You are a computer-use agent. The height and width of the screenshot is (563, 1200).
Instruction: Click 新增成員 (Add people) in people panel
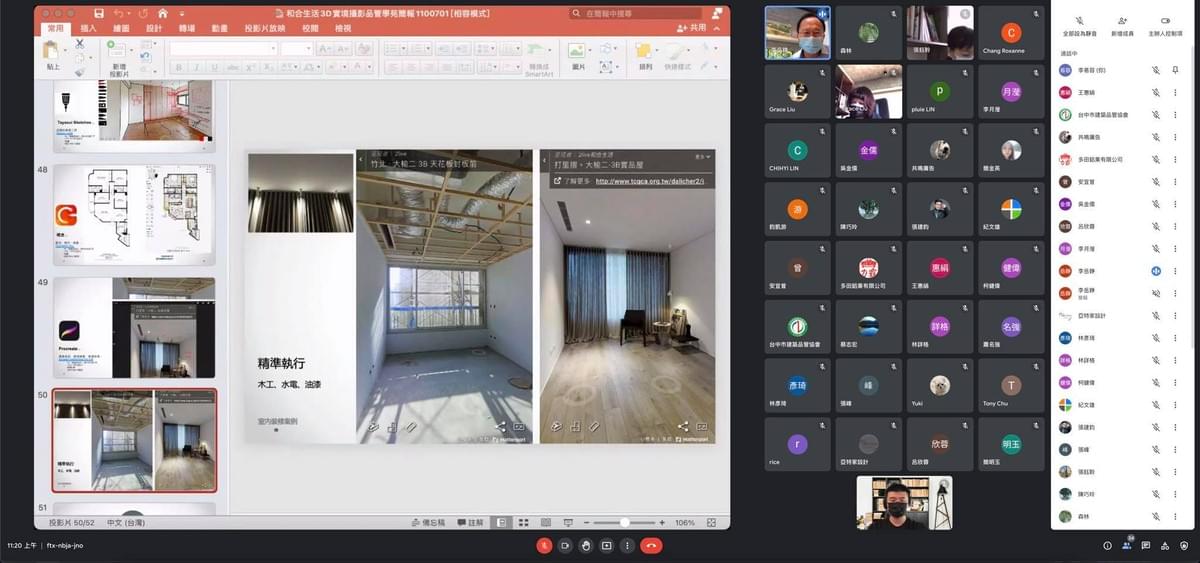pyautogui.click(x=1123, y=26)
